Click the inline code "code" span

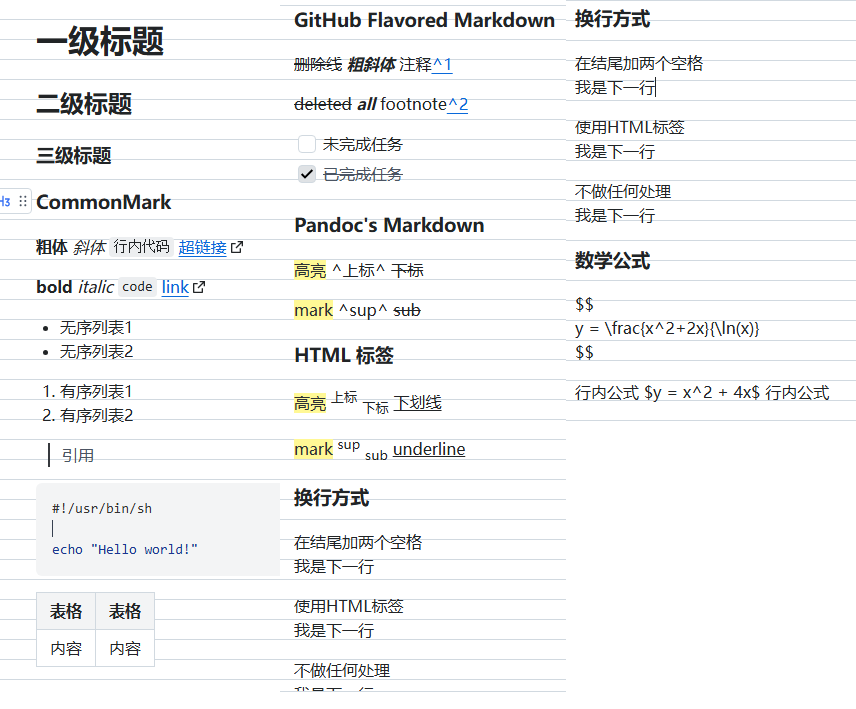click(x=137, y=287)
